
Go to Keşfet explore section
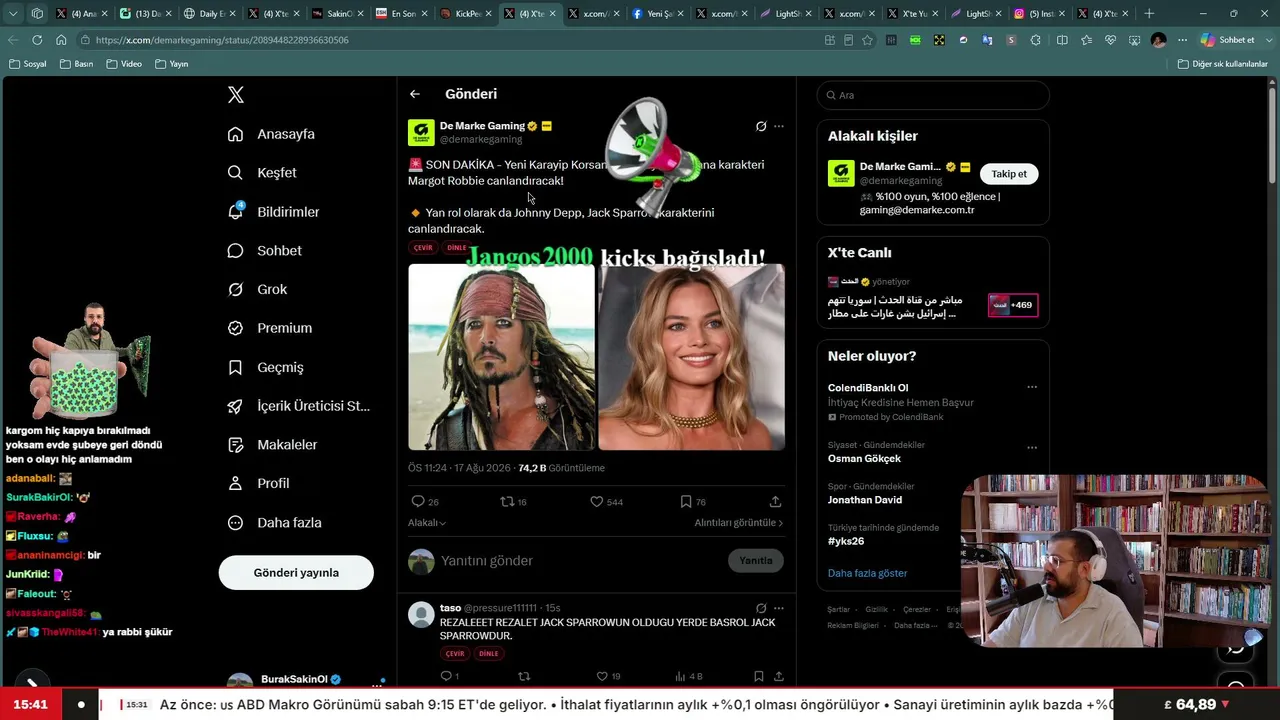point(262,173)
